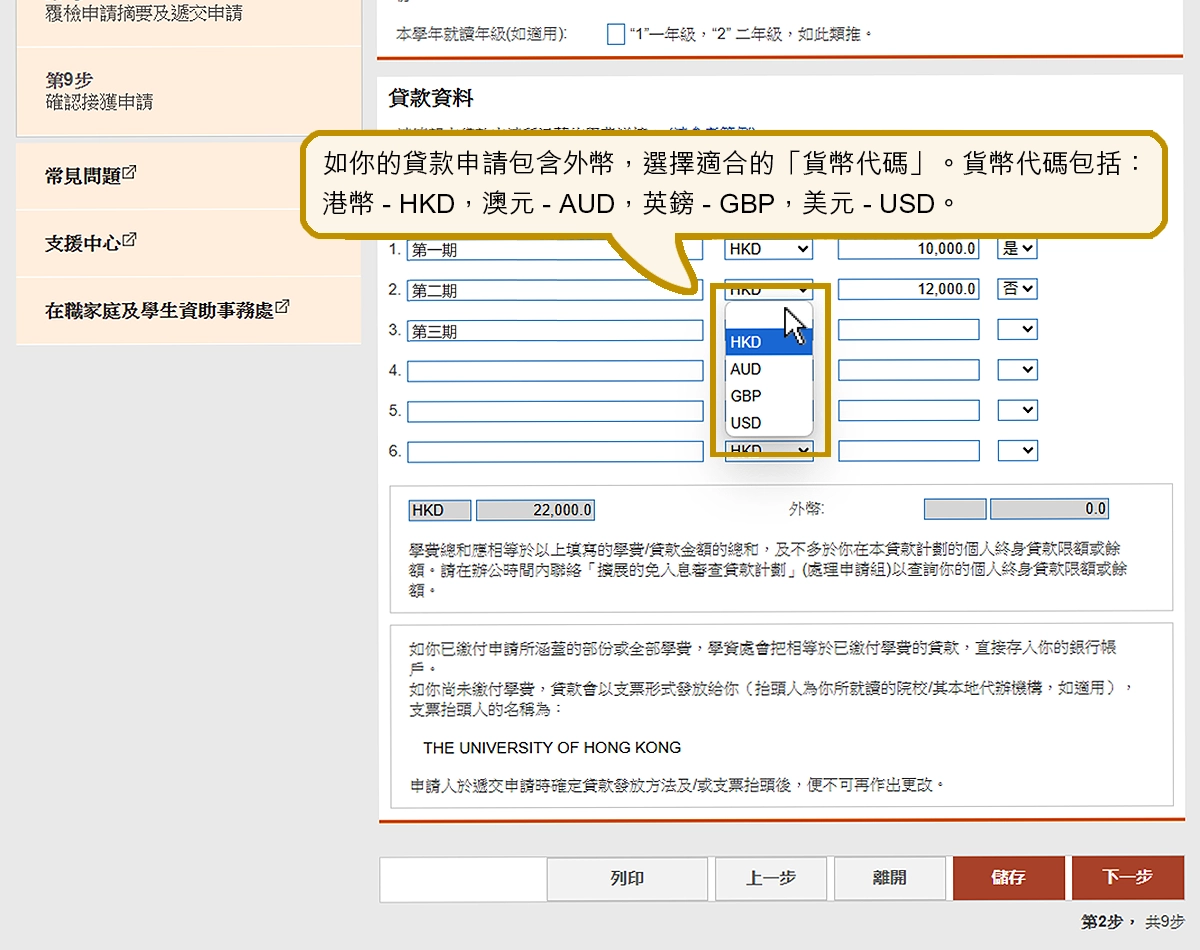Click the 列印 print button
Screen dimensions: 1200x950
[x=627, y=878]
